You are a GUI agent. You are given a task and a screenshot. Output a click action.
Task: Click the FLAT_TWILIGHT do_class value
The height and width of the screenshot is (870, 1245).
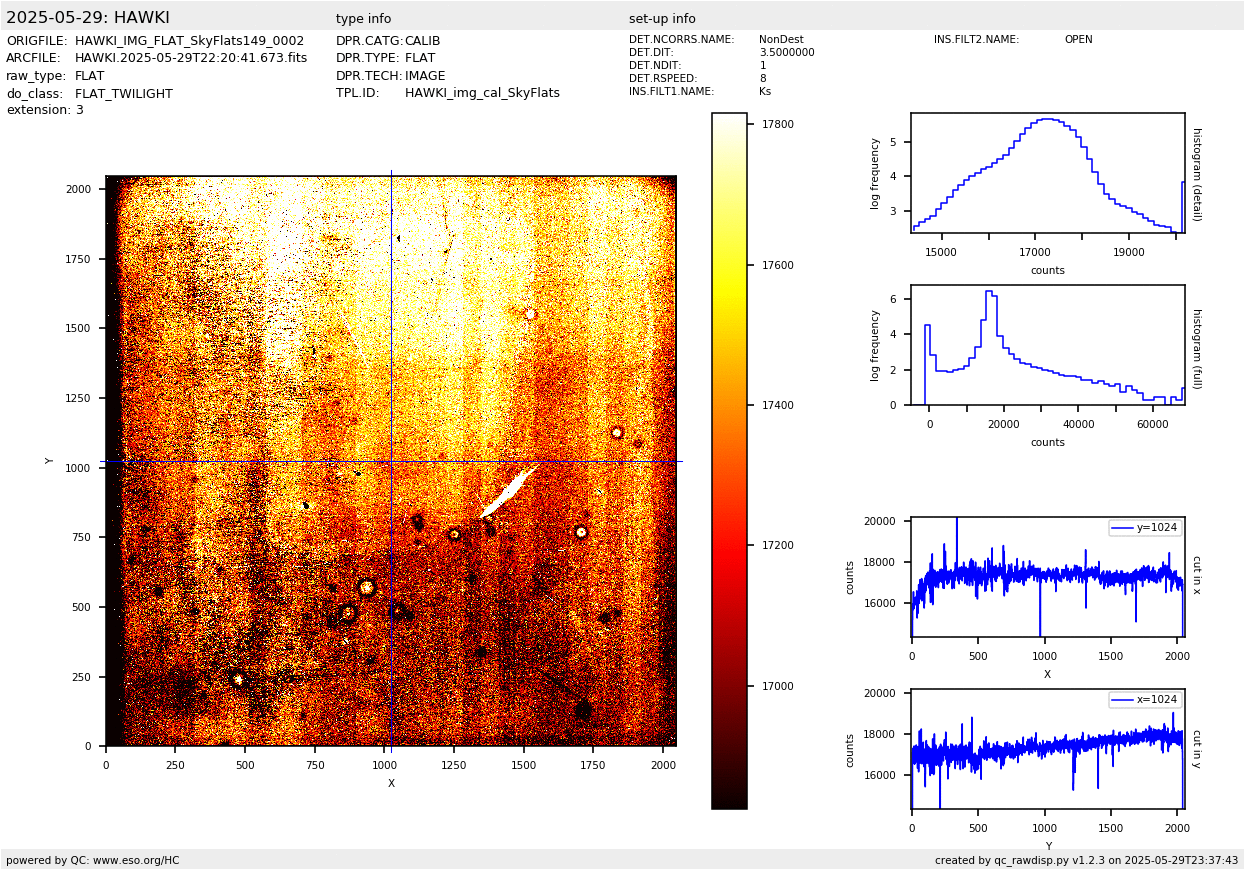pos(124,94)
